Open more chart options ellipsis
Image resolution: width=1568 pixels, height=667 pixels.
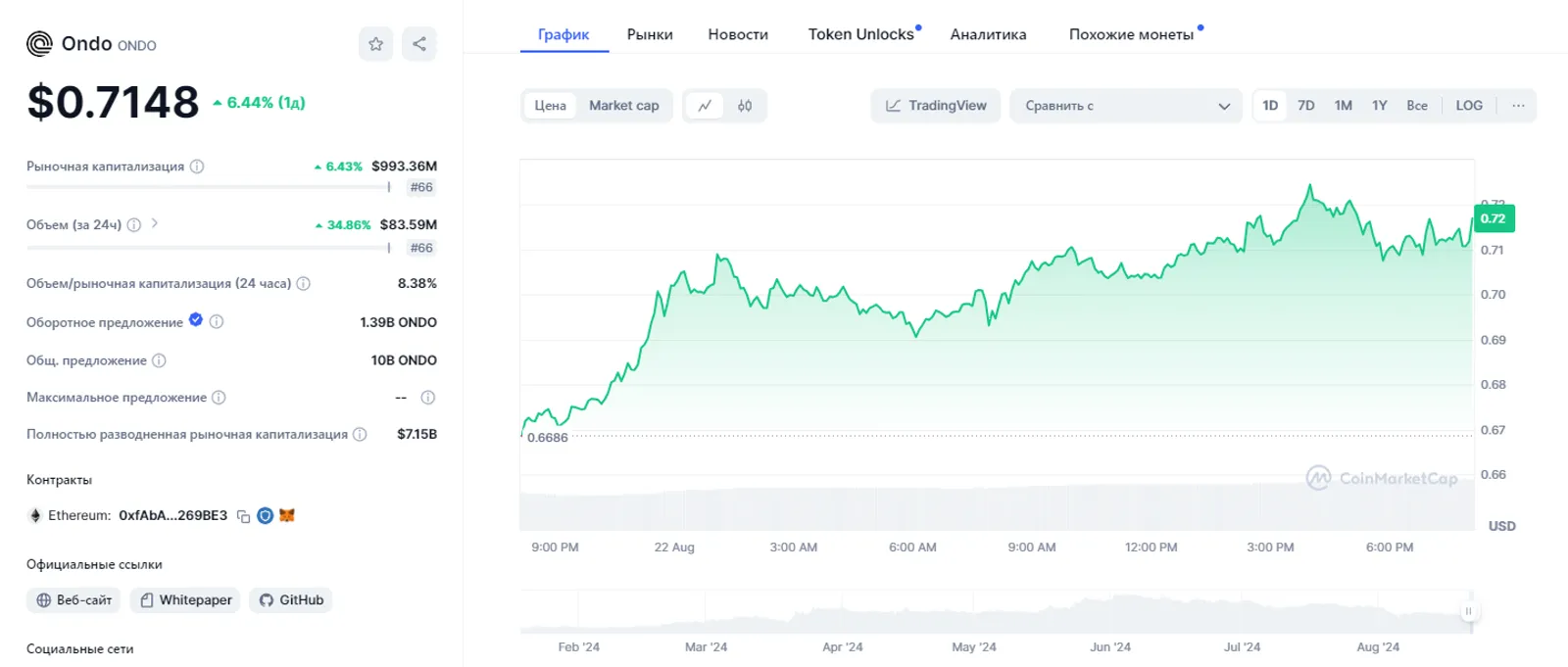(1518, 106)
